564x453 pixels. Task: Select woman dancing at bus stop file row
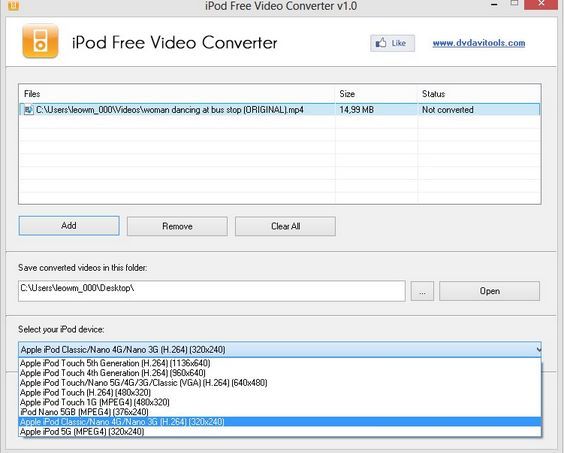coord(280,109)
